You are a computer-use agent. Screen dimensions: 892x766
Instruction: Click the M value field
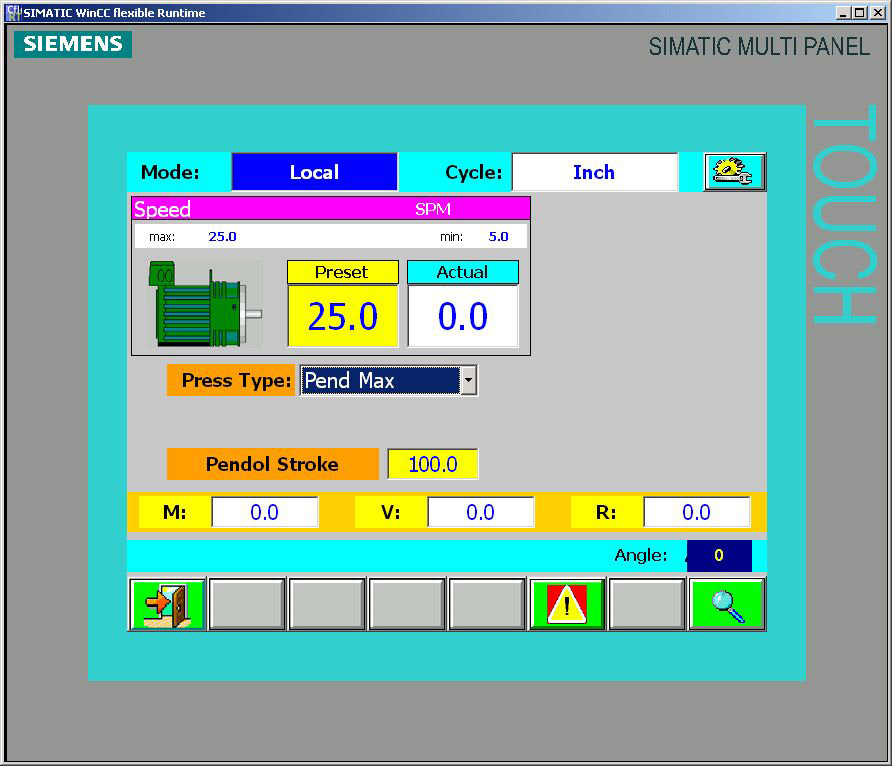(x=265, y=512)
